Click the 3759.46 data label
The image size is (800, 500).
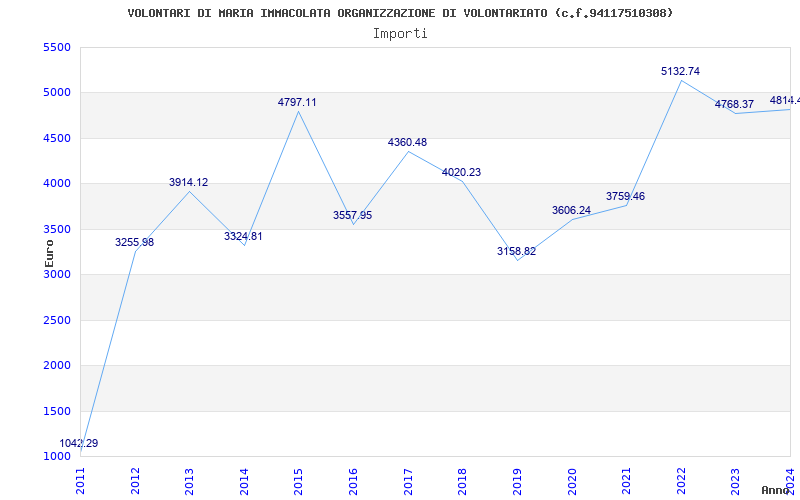tap(626, 196)
